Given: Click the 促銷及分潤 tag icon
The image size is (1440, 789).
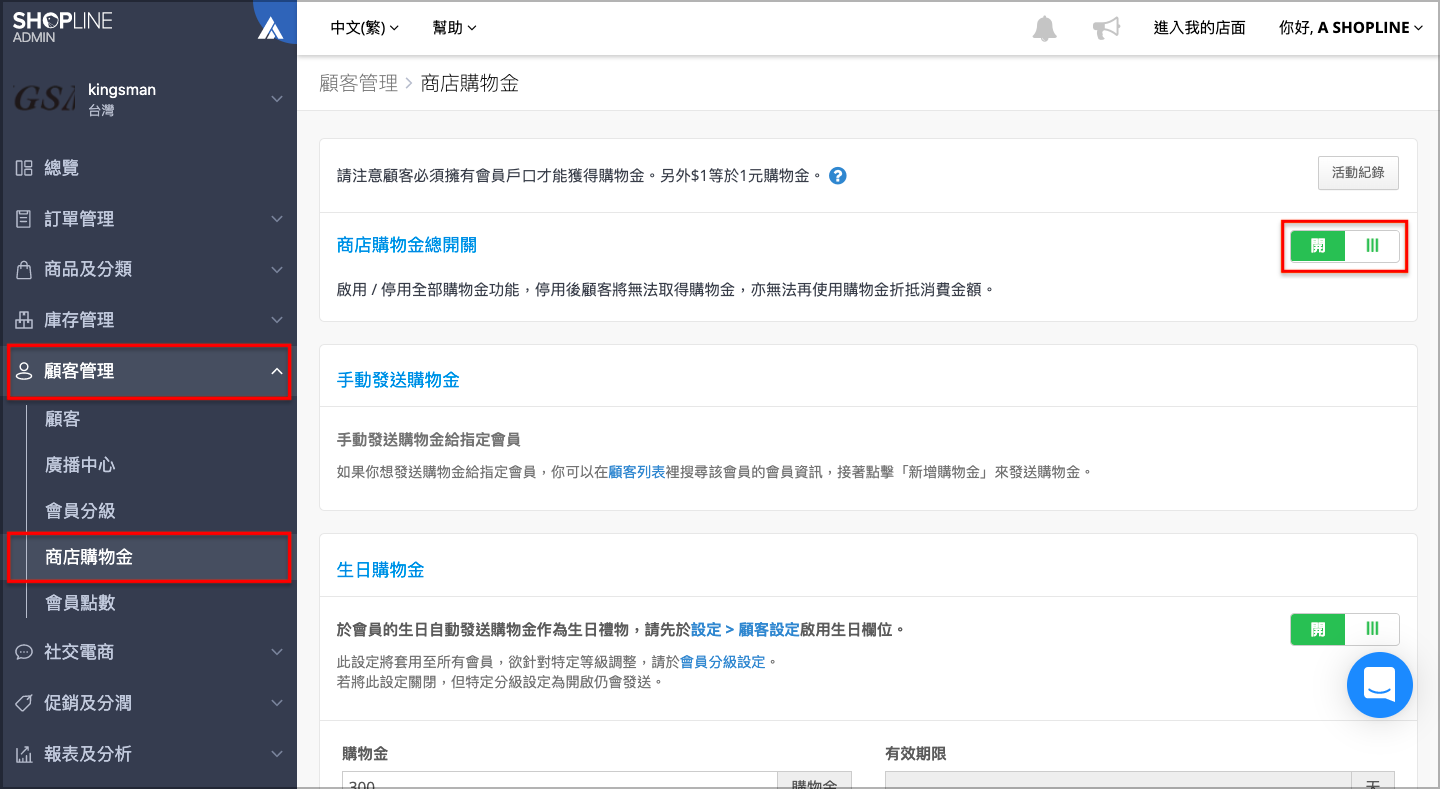Looking at the screenshot, I should 24,703.
